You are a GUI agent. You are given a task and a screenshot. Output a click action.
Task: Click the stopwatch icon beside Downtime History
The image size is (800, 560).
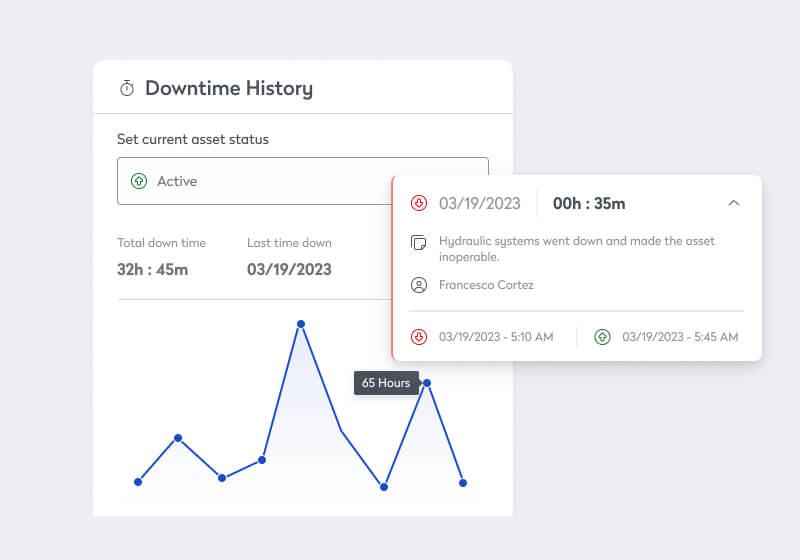pos(126,89)
